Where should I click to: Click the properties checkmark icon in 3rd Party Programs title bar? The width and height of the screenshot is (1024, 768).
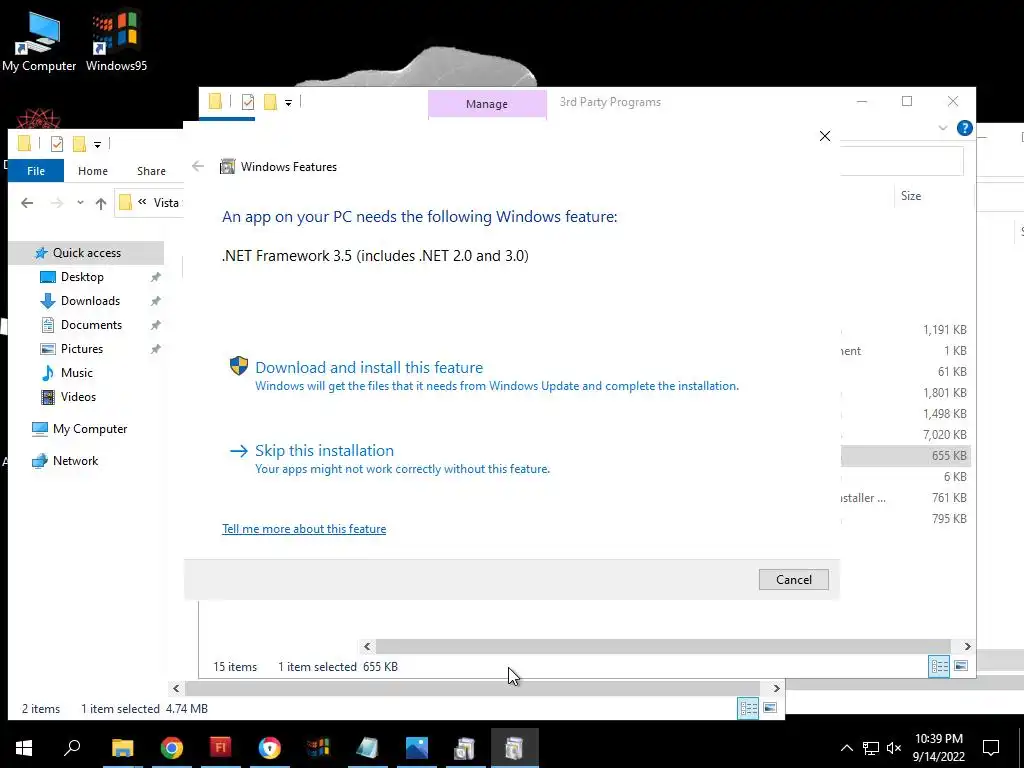(x=248, y=102)
